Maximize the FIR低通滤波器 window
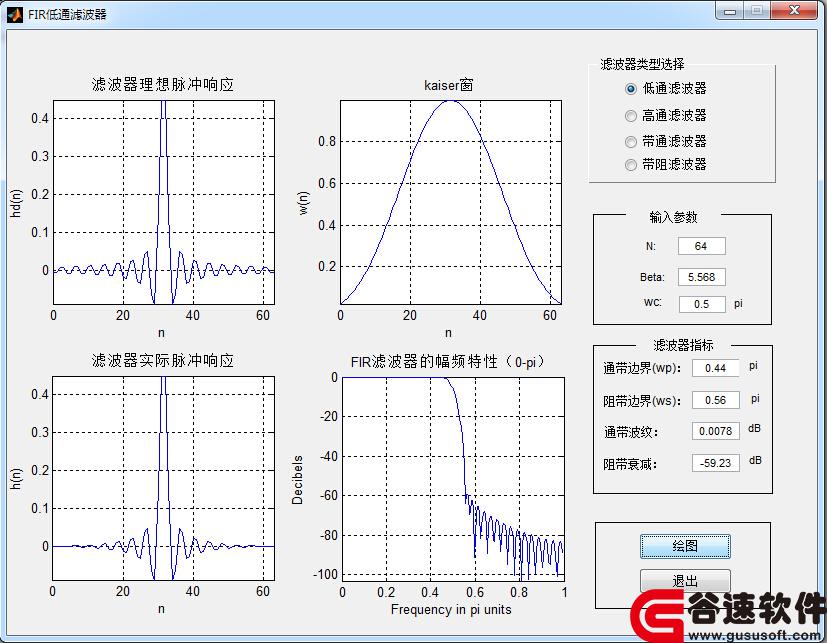827x643 pixels. pos(757,11)
